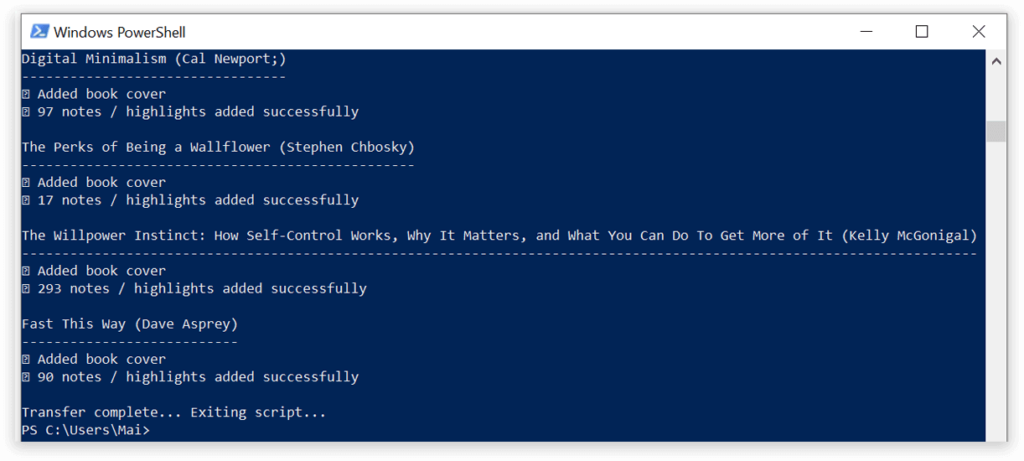This screenshot has height=461, width=1024.
Task: Maximize the Windows PowerShell window
Action: click(x=921, y=32)
